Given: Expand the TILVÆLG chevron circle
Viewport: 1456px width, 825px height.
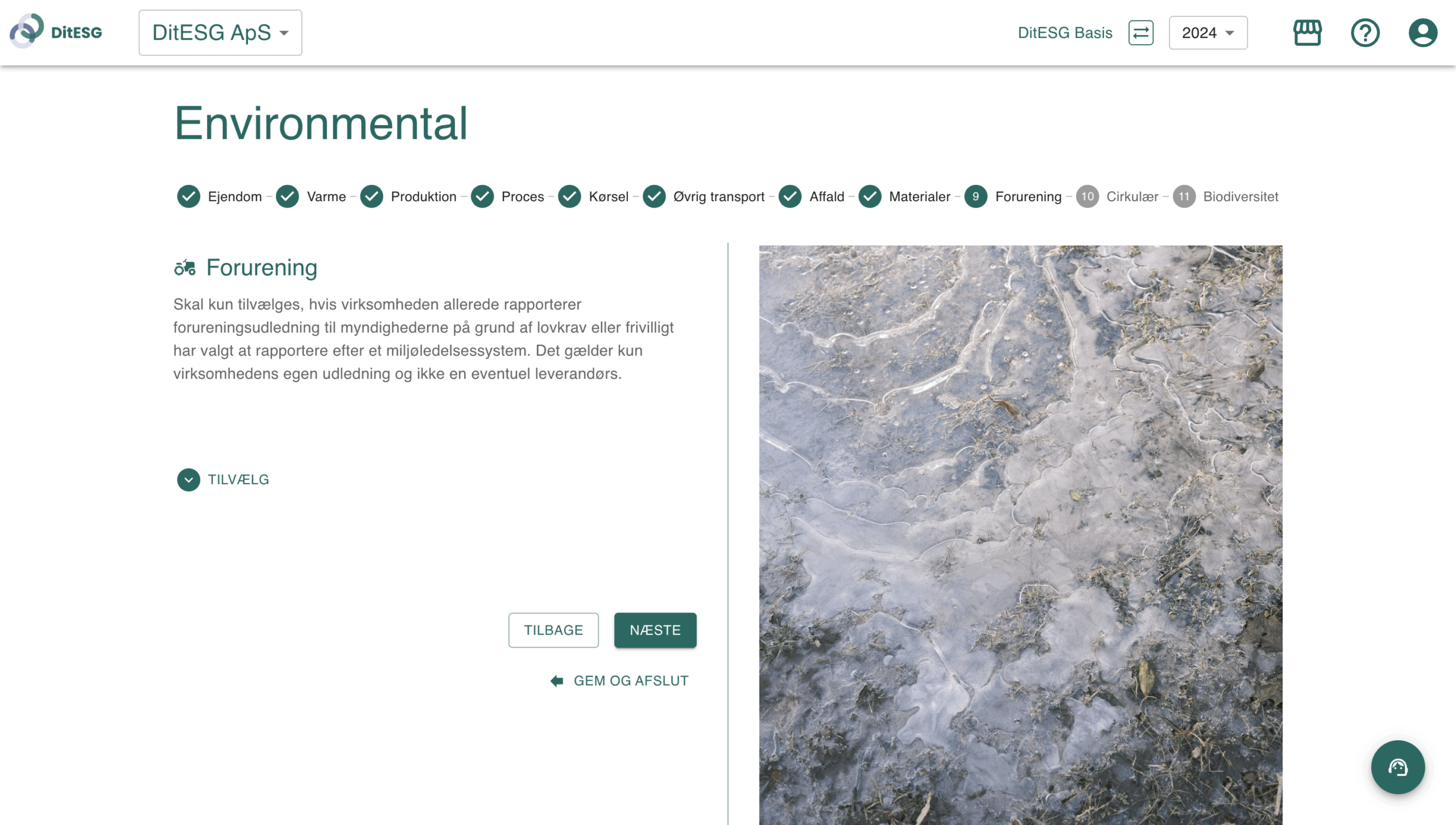Looking at the screenshot, I should click(188, 479).
